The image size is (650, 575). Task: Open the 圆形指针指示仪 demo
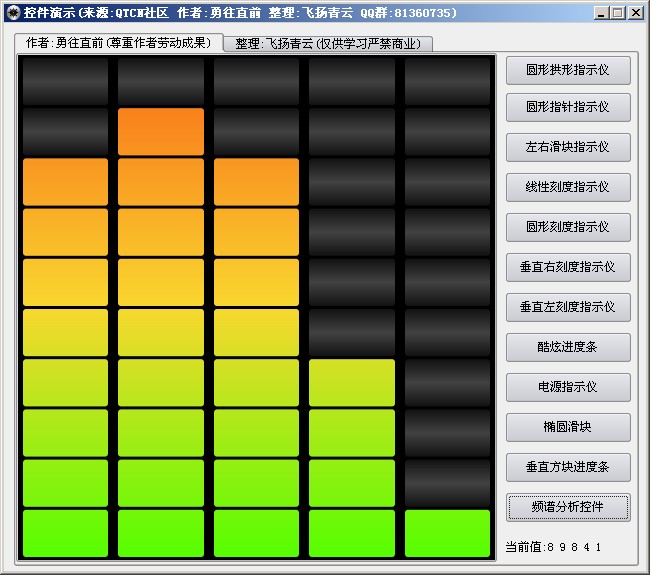pos(568,107)
